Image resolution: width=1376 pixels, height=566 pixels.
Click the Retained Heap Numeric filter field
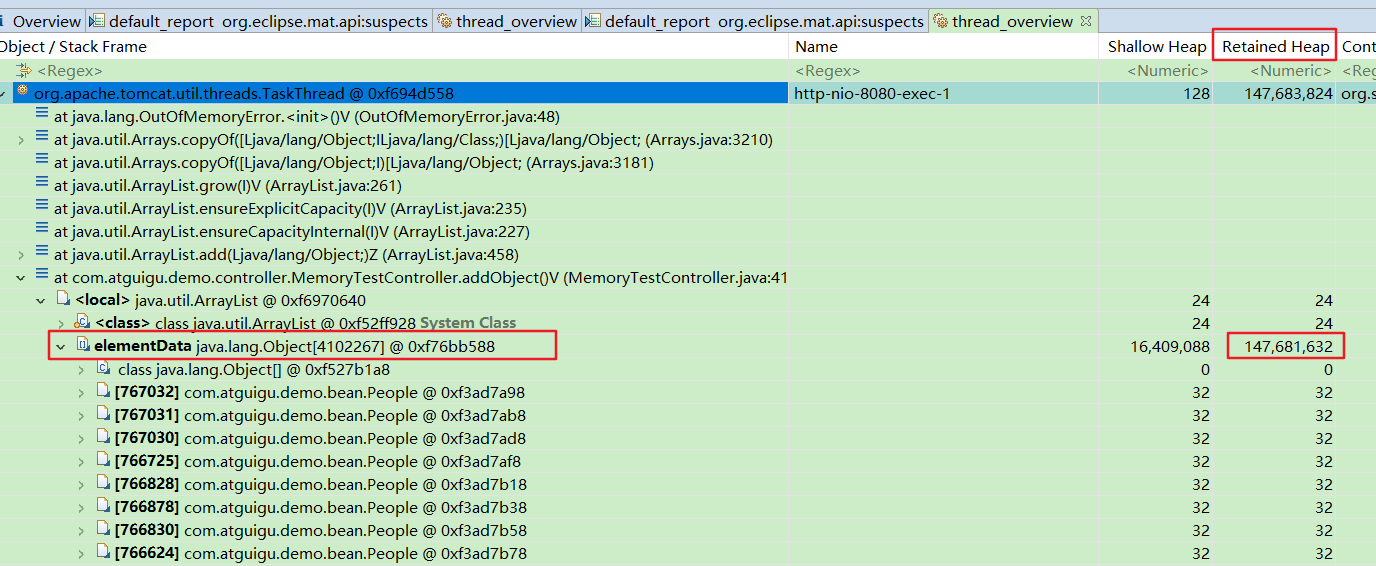pyautogui.click(x=1276, y=71)
